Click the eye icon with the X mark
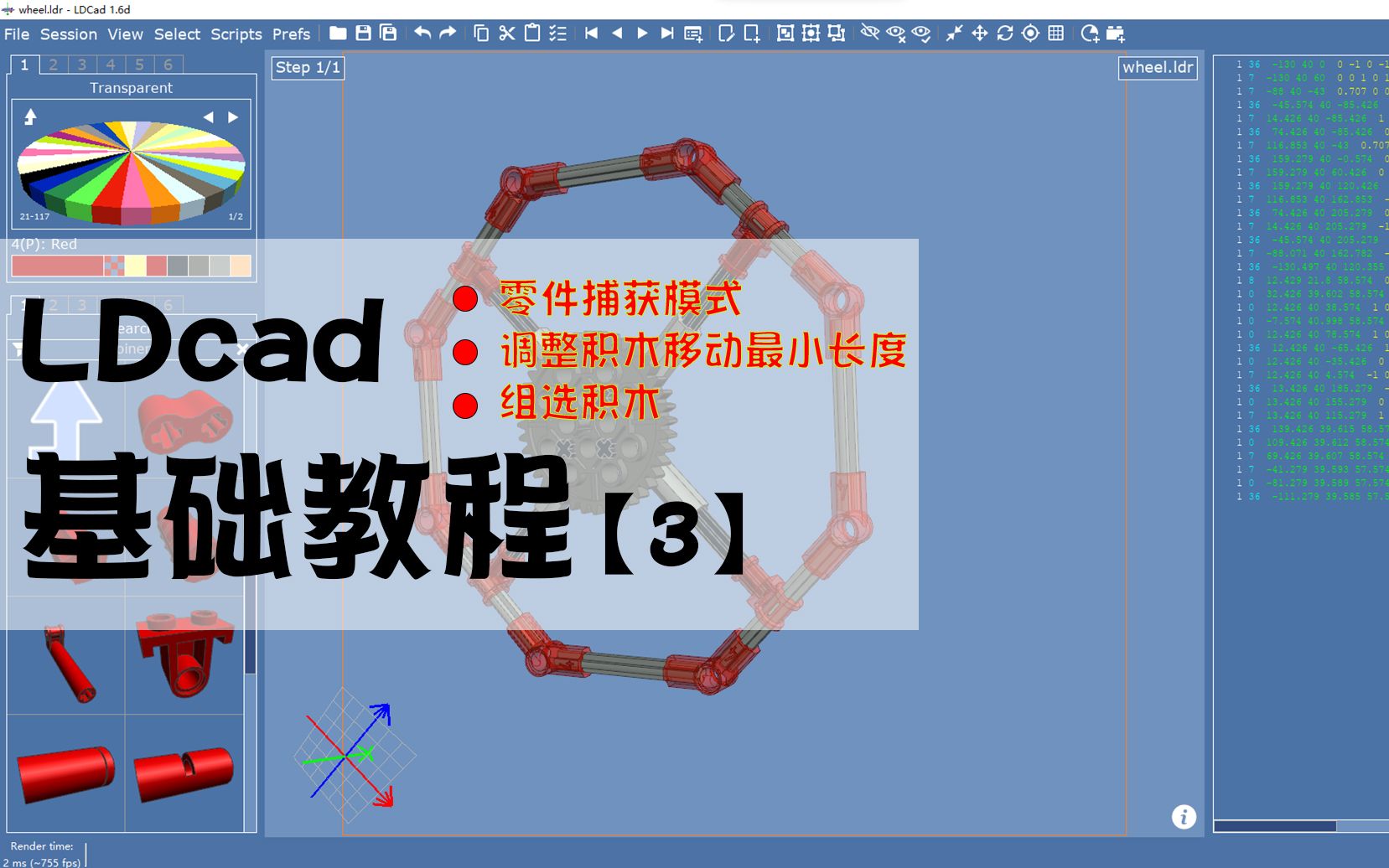 coord(895,34)
